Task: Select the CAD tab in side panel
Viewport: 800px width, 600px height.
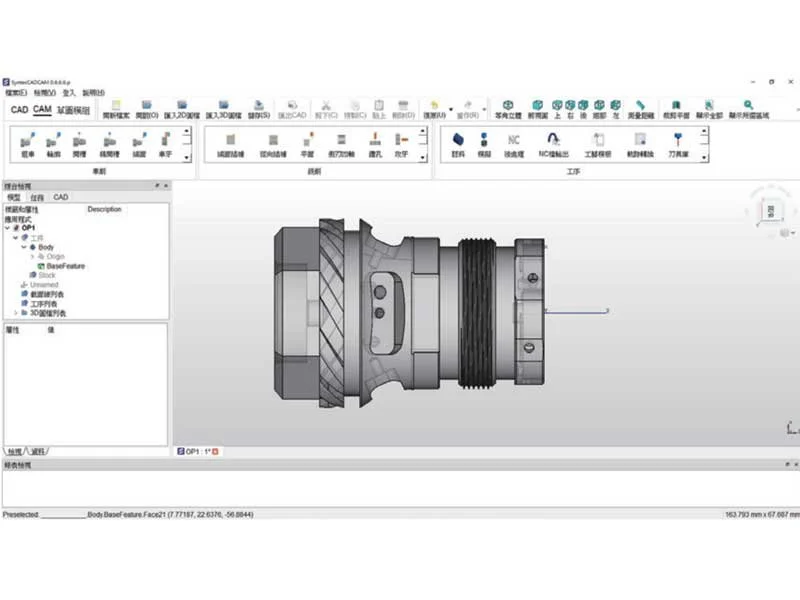Action: tap(61, 197)
